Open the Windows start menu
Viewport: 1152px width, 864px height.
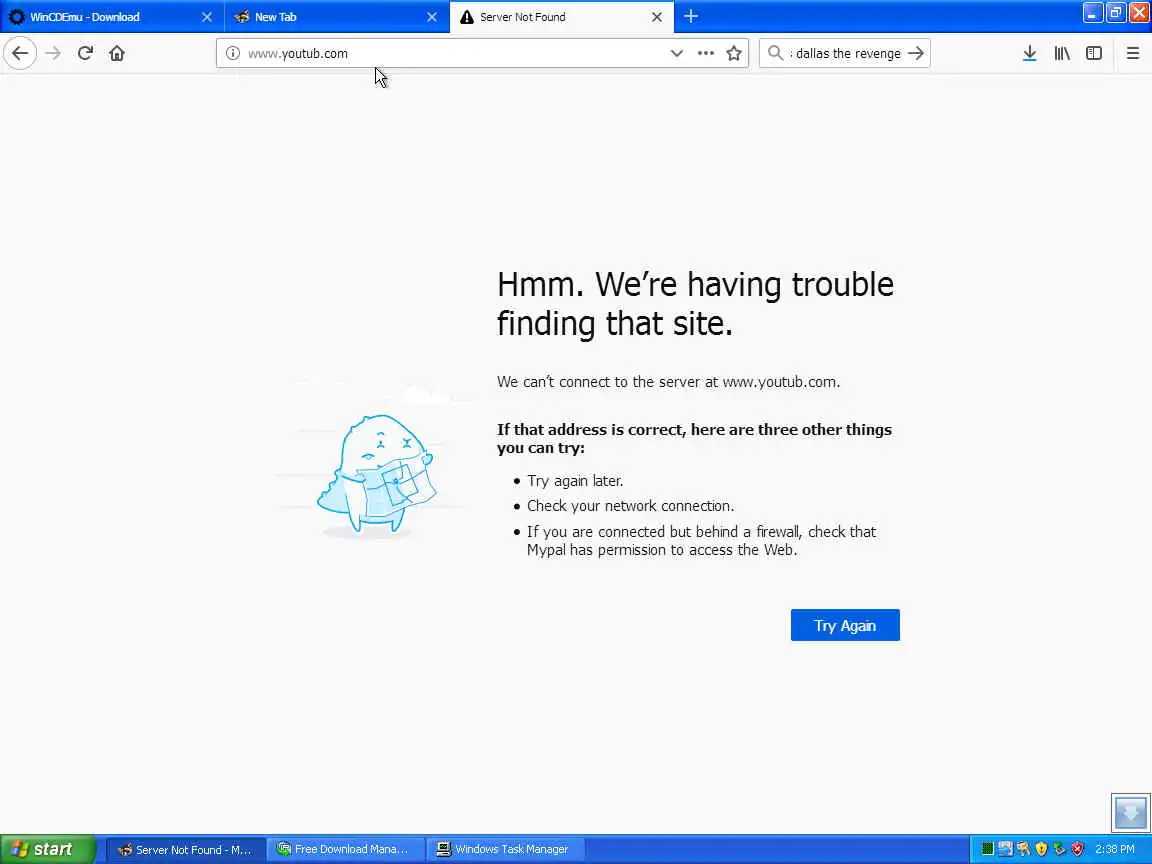tap(47, 849)
